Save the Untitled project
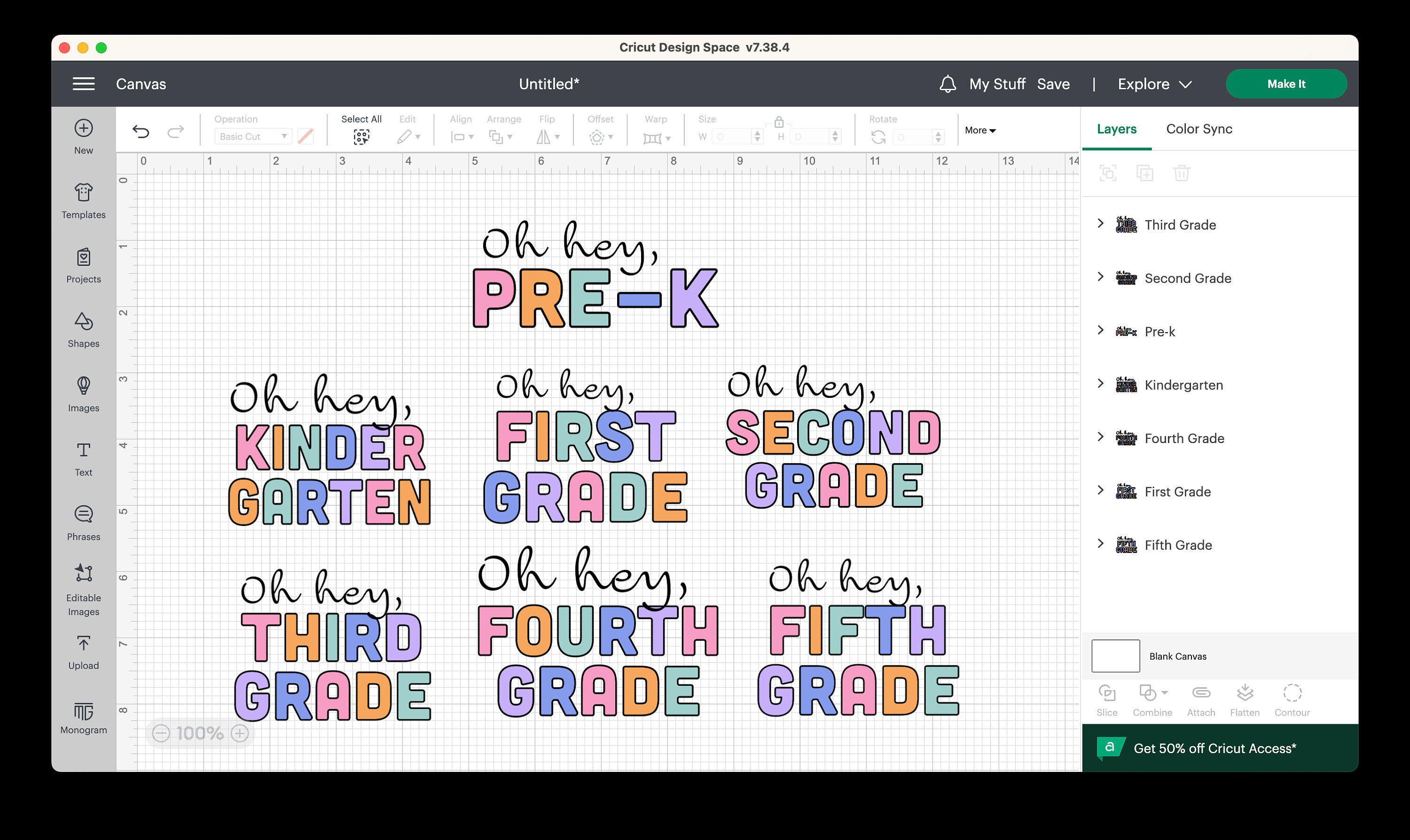1410x840 pixels. coord(1053,84)
